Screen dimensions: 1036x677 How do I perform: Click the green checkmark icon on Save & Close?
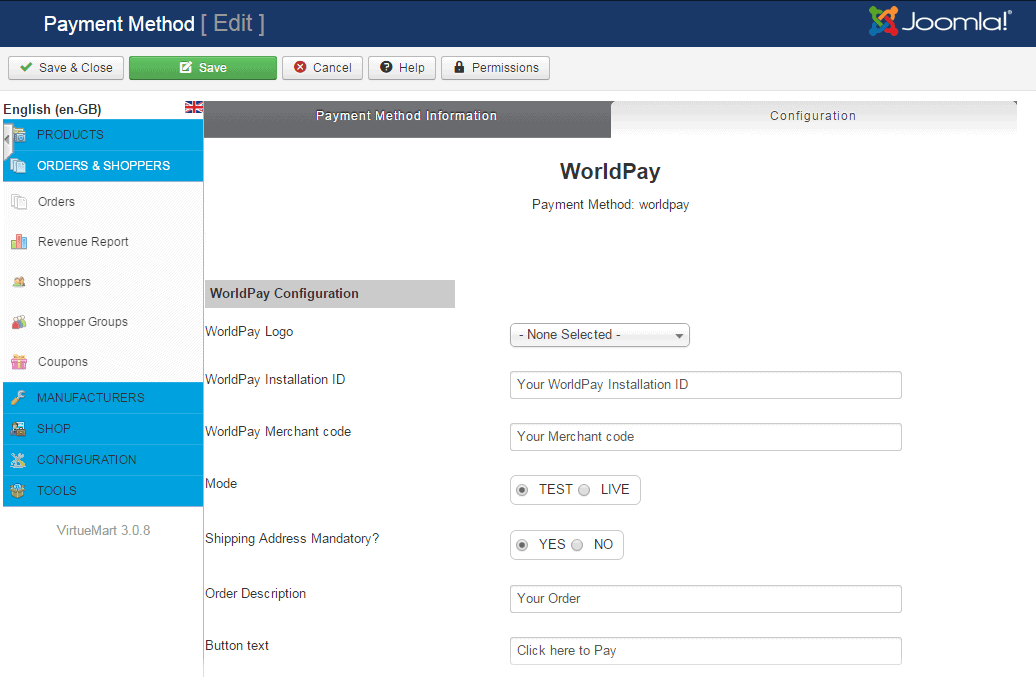pyautogui.click(x=26, y=67)
